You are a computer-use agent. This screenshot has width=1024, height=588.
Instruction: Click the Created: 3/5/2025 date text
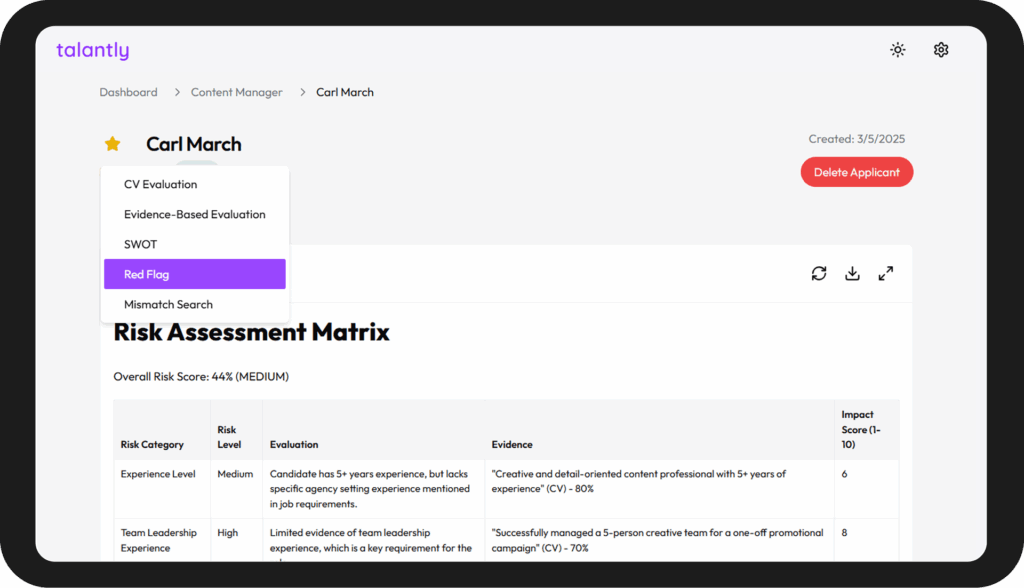pyautogui.click(x=857, y=139)
